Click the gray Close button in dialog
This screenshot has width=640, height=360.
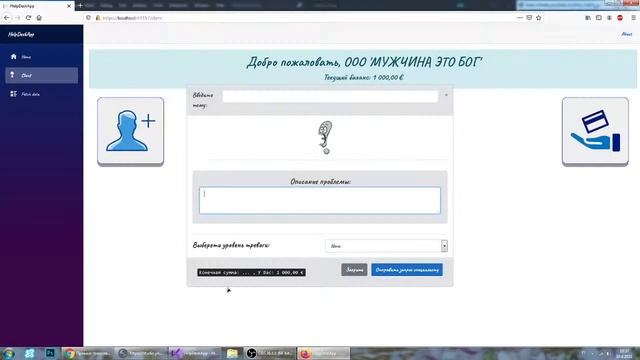click(354, 270)
